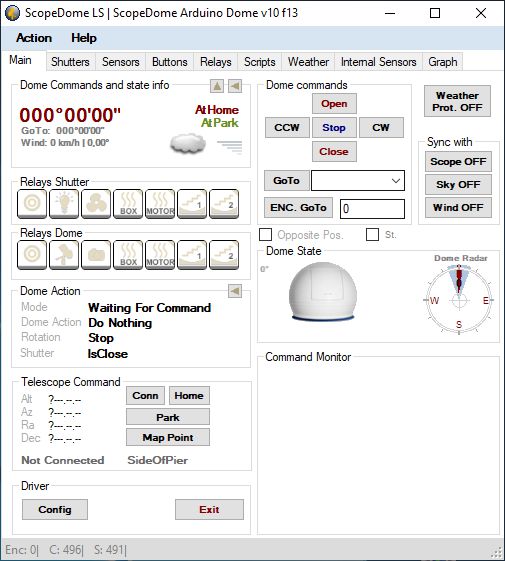Viewport: 505px width, 561px height.
Task: Open the Action menu
Action: pyautogui.click(x=34, y=38)
